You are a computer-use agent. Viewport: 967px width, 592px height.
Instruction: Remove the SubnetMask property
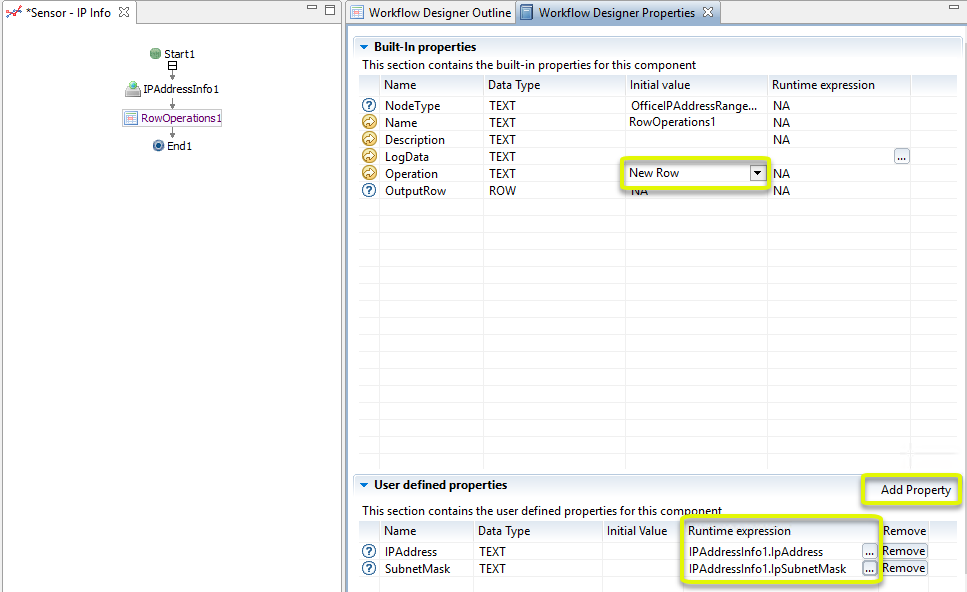click(x=903, y=568)
